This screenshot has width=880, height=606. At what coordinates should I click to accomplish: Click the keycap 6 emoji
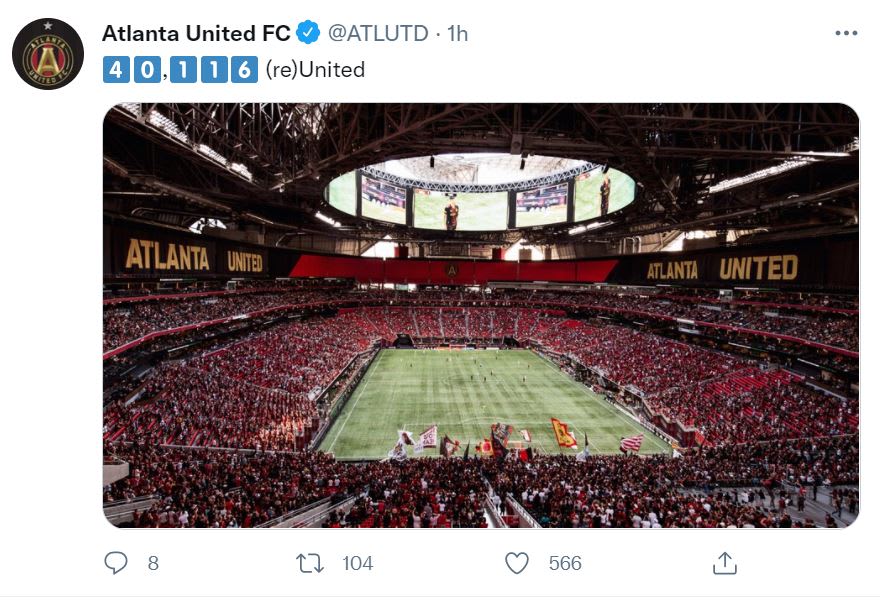243,70
